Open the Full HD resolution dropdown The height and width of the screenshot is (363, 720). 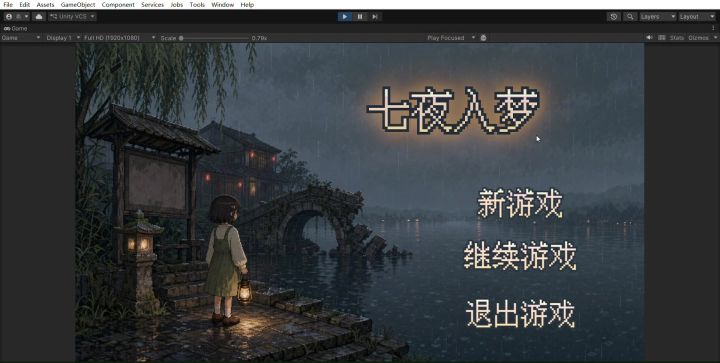pos(119,38)
